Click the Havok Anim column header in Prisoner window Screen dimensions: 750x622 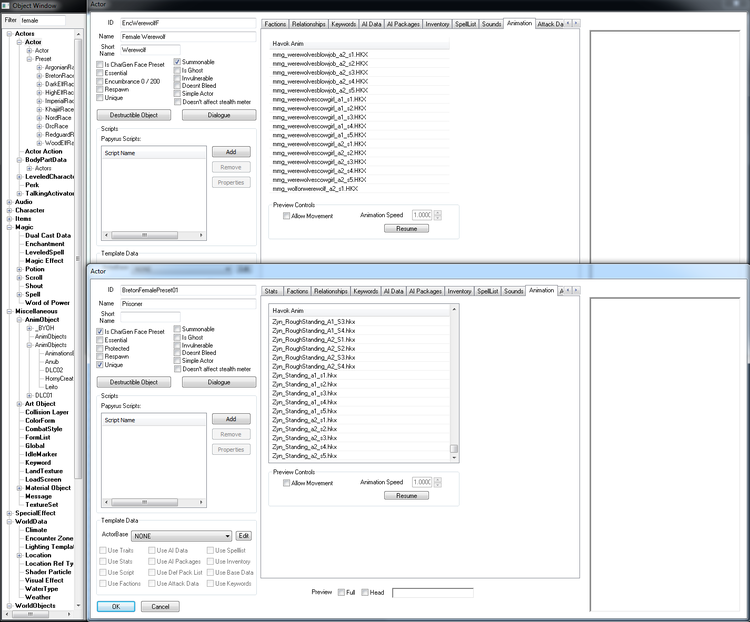tap(360, 311)
